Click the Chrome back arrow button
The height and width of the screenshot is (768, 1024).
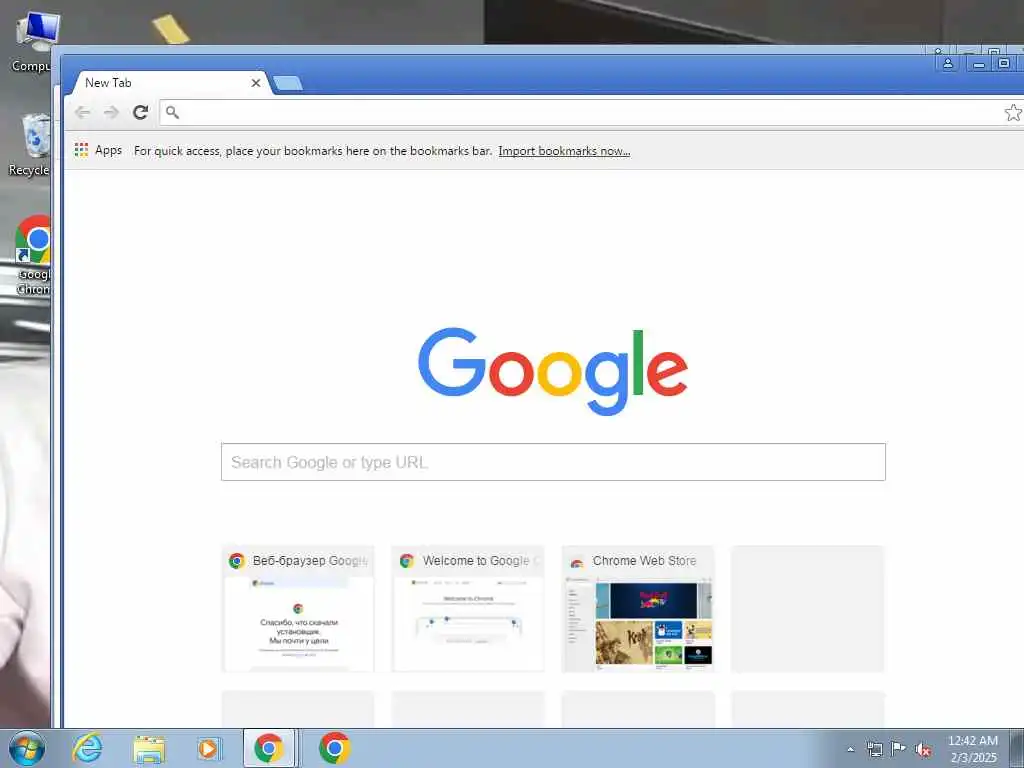[82, 112]
